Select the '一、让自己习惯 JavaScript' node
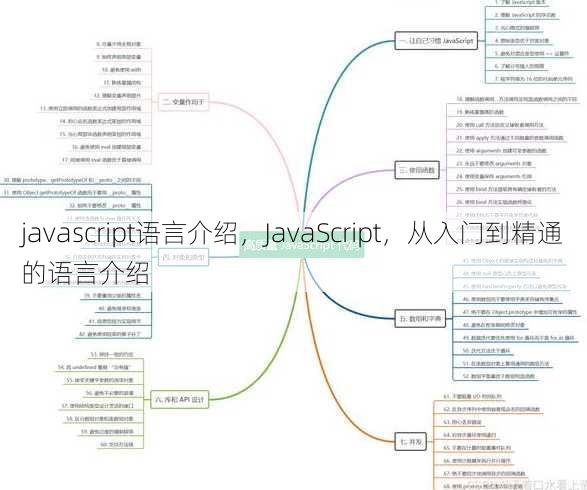 pos(436,41)
